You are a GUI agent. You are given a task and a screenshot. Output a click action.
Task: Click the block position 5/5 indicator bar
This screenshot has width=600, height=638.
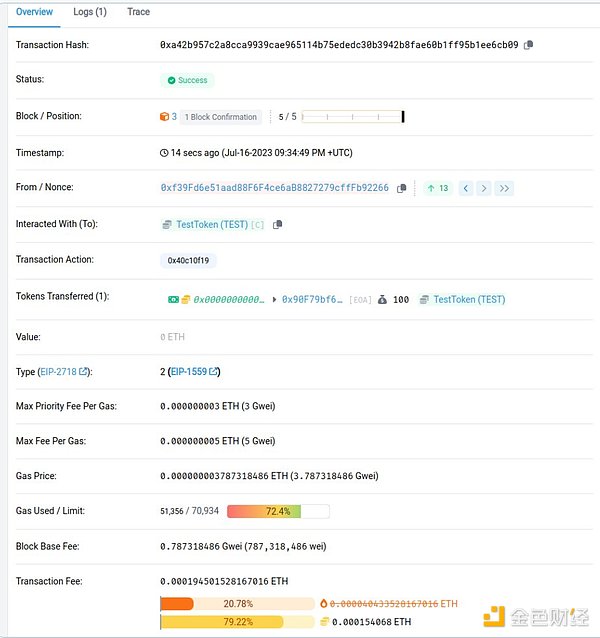pyautogui.click(x=352, y=117)
